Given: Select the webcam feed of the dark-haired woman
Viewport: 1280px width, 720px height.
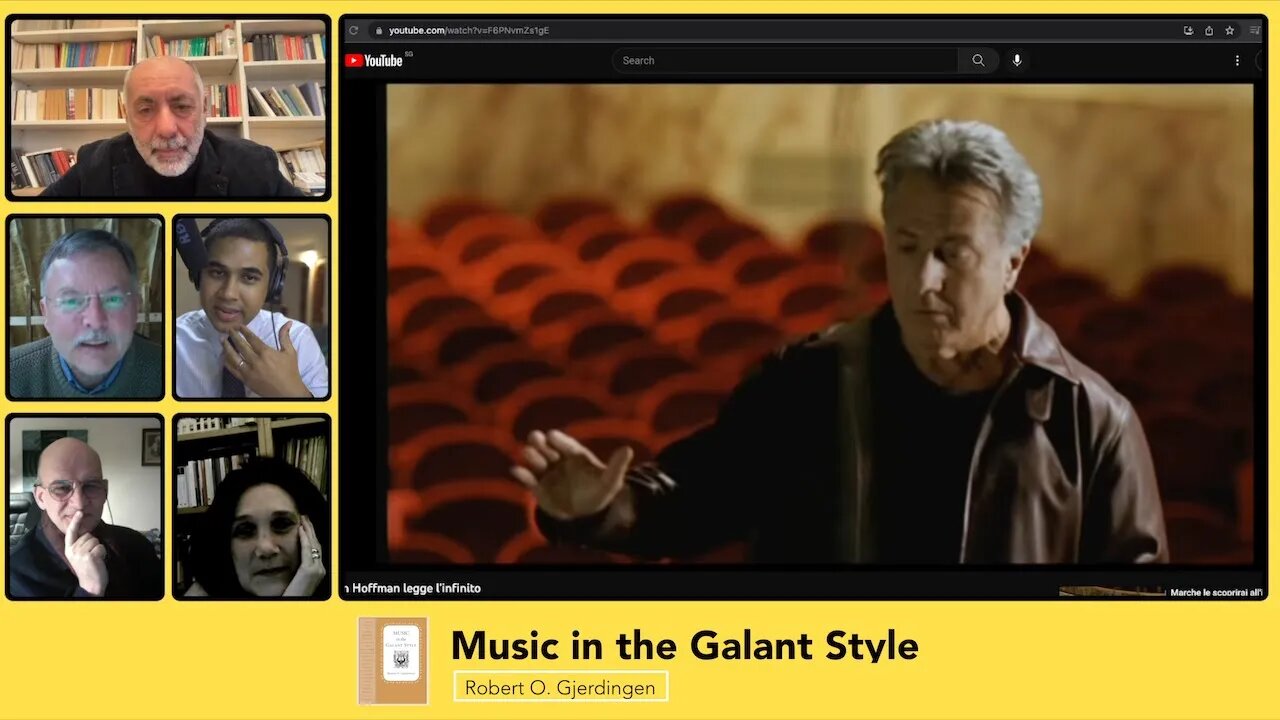Looking at the screenshot, I should click(251, 507).
